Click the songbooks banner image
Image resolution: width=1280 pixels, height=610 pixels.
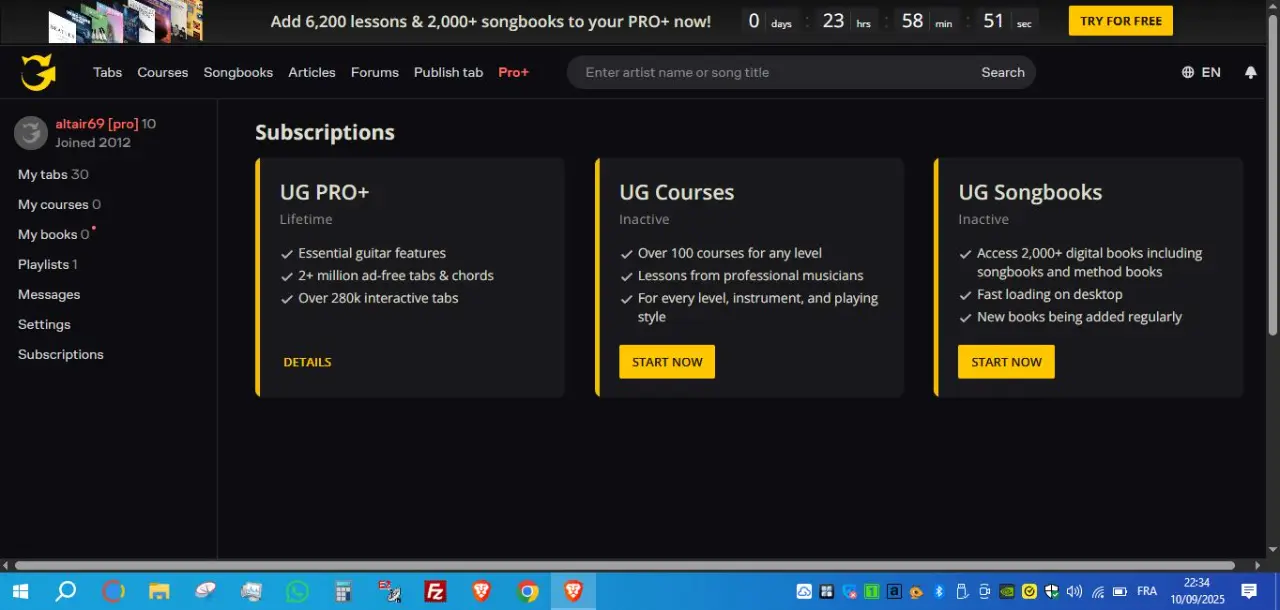[x=125, y=21]
